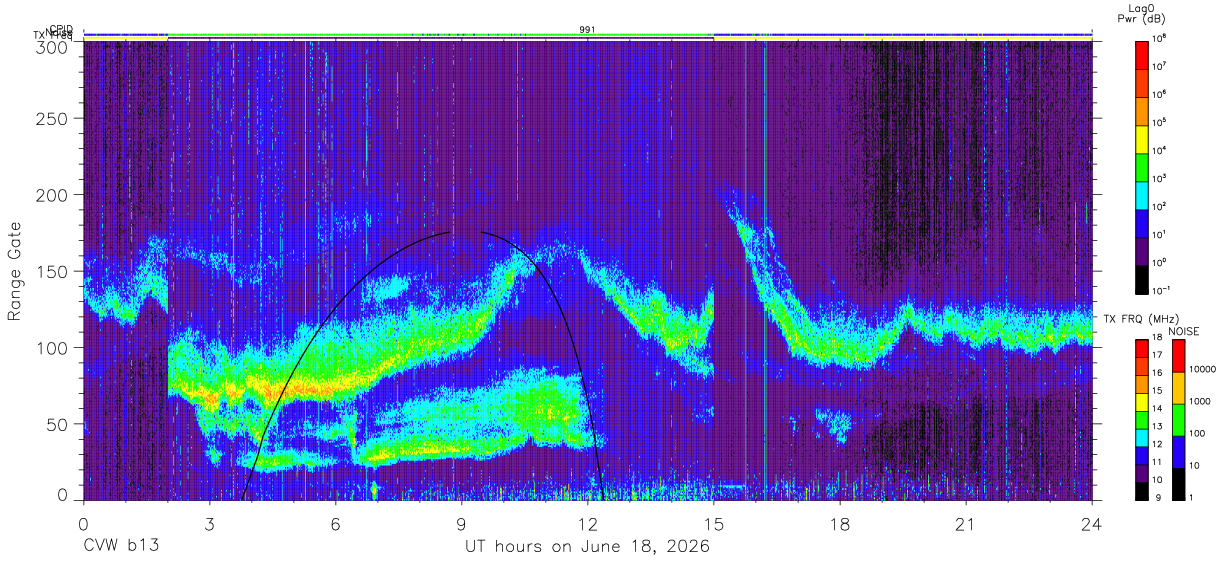This screenshot has height=567, width=1228.
Task: Click the x-axis tick label '9'
Action: click(461, 525)
